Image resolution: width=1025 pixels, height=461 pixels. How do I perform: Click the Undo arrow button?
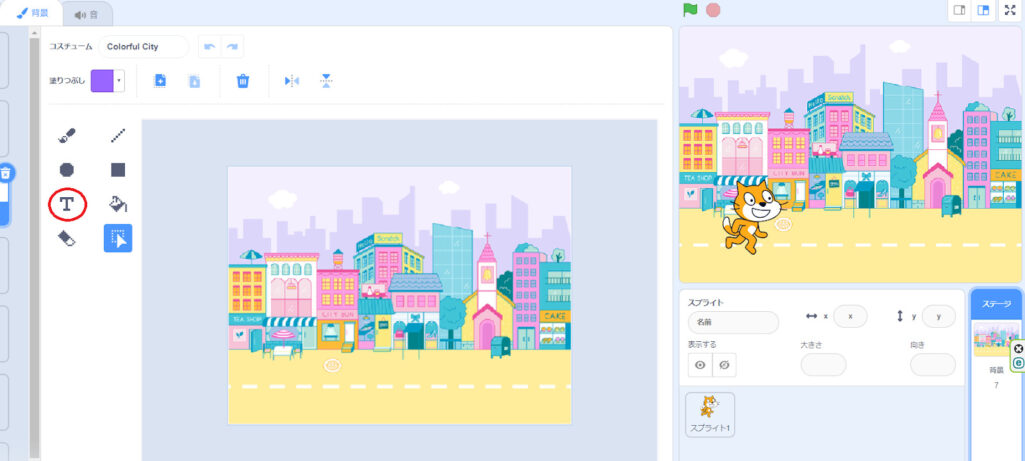click(210, 47)
